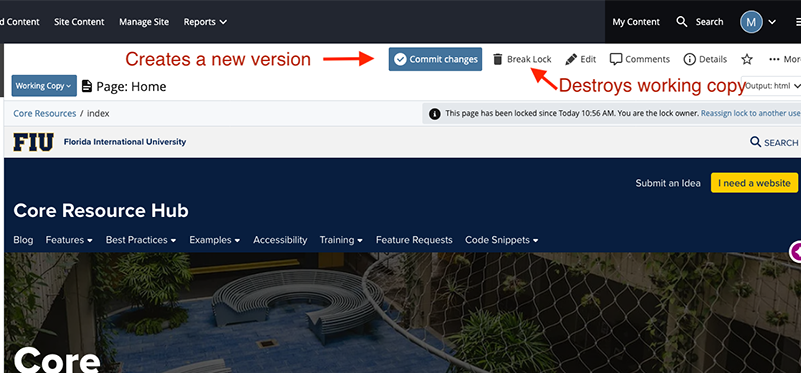Open the Output html selector
Image resolution: width=801 pixels, height=373 pixels.
tap(771, 86)
